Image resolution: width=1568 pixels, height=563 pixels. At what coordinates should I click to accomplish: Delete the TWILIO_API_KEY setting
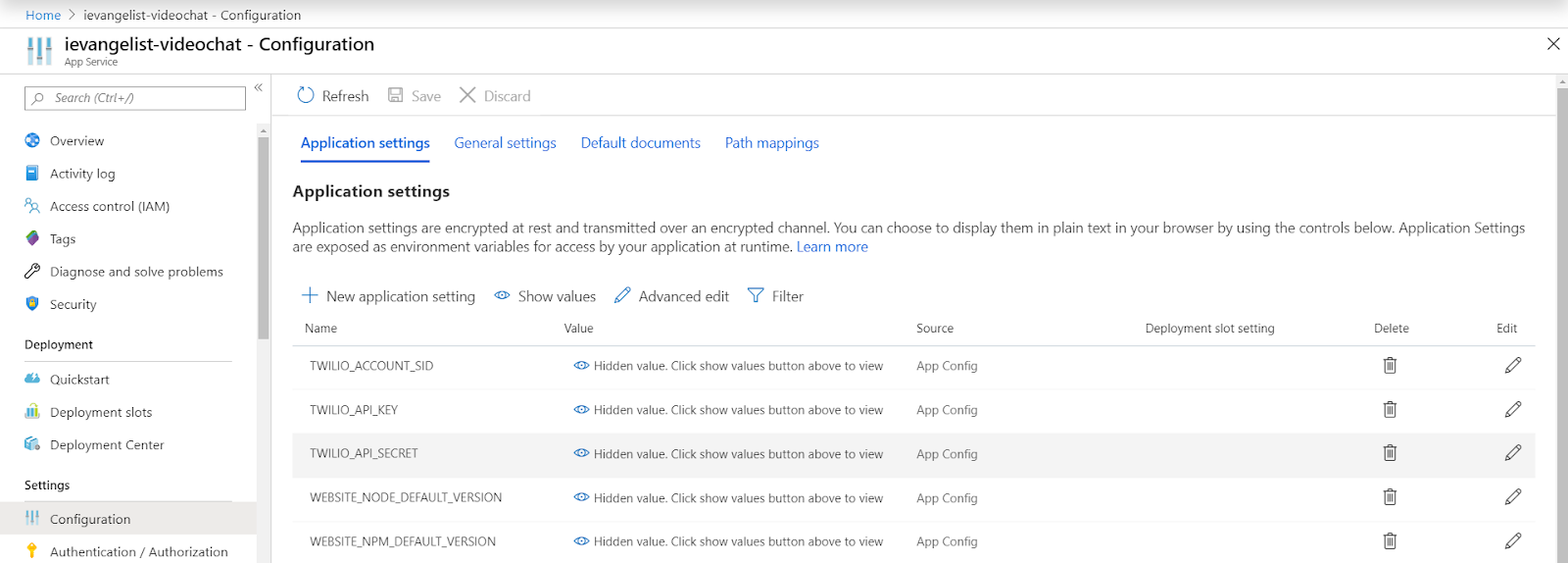(1390, 409)
